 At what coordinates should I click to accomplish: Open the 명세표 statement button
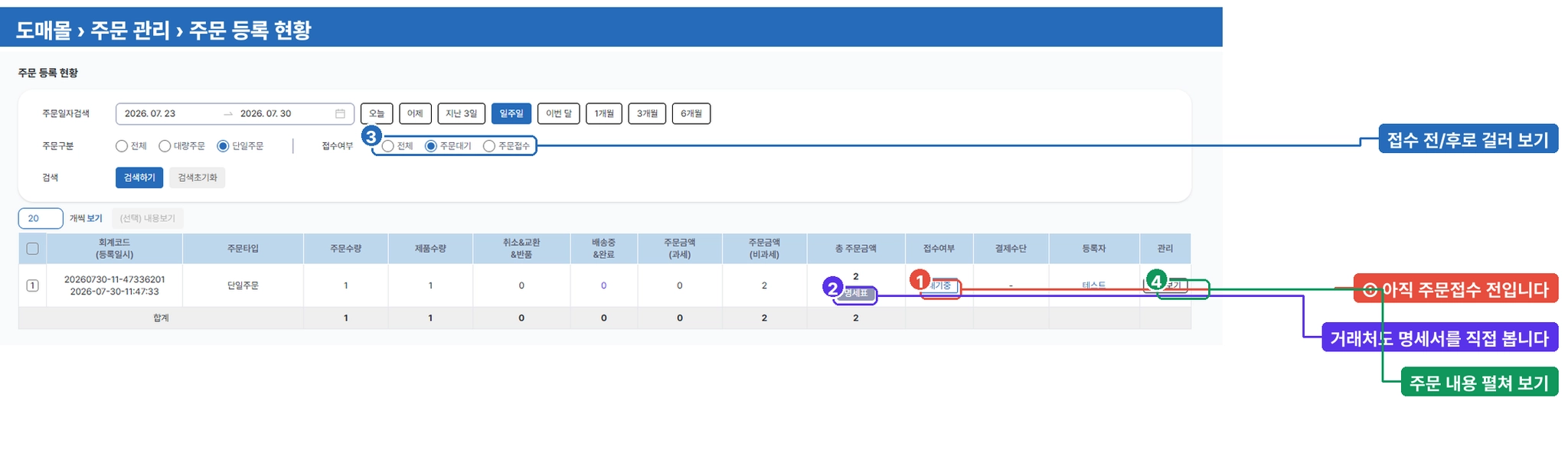(856, 294)
